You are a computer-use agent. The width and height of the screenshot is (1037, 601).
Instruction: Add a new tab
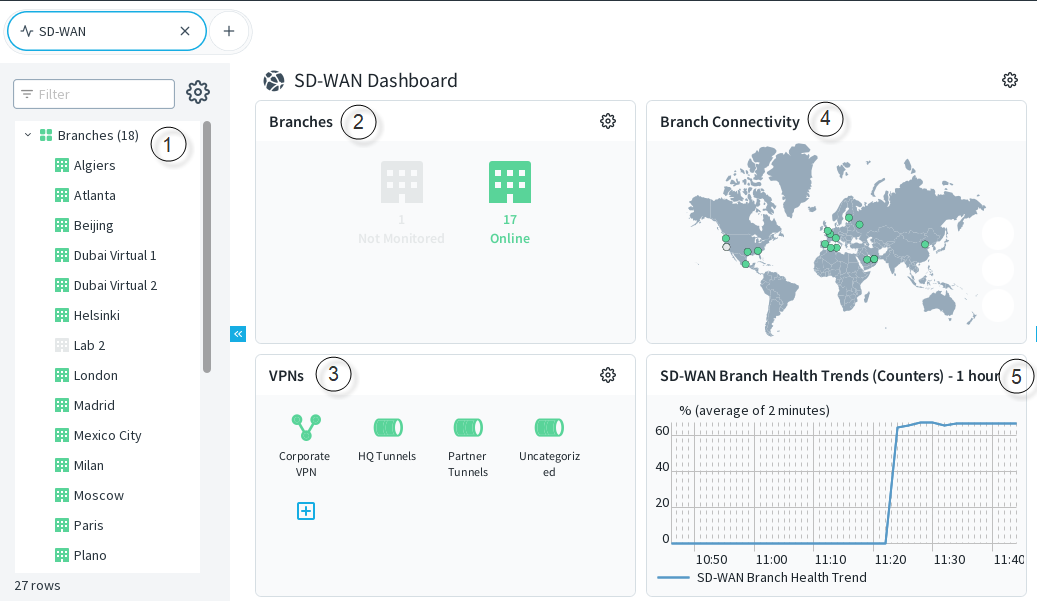(x=229, y=31)
